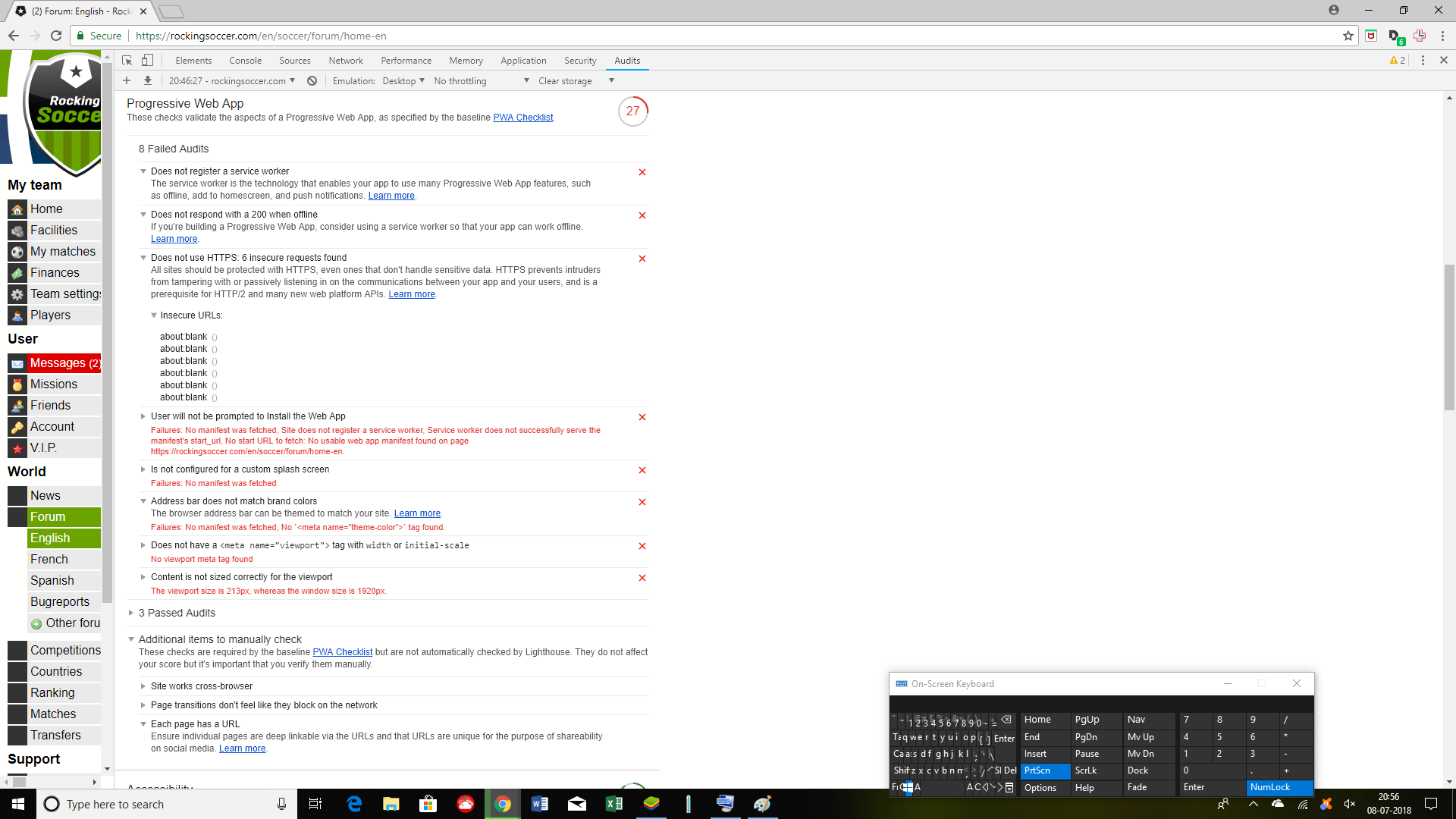Open the DevTools three-dot menu
This screenshot has width=1456, height=819.
click(x=1423, y=61)
